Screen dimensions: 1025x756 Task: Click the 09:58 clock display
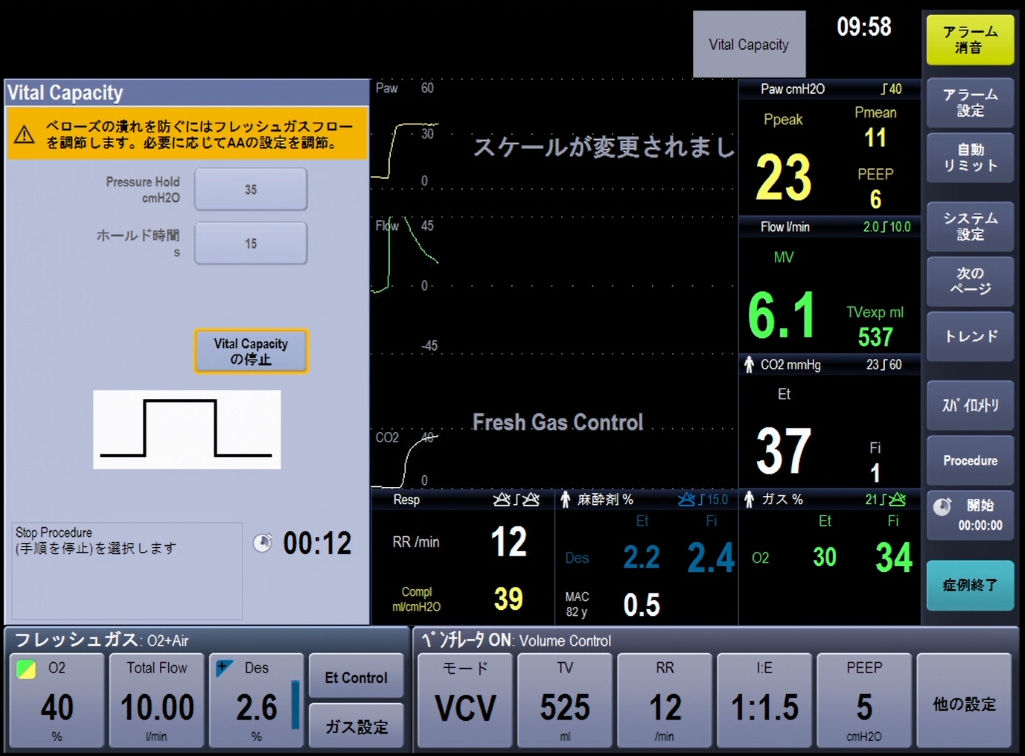click(864, 27)
